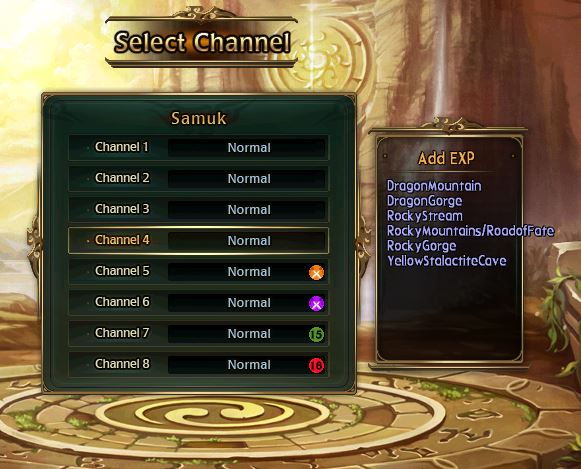Click RockyMountains/RoadofFate entry
The image size is (581, 469).
point(470,231)
